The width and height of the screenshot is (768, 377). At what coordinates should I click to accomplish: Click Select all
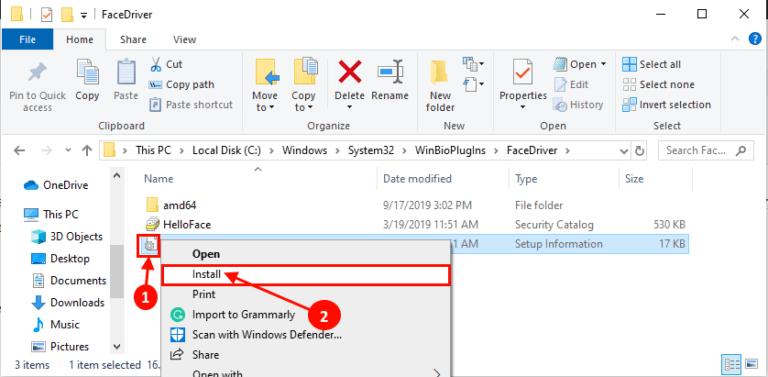click(x=651, y=64)
